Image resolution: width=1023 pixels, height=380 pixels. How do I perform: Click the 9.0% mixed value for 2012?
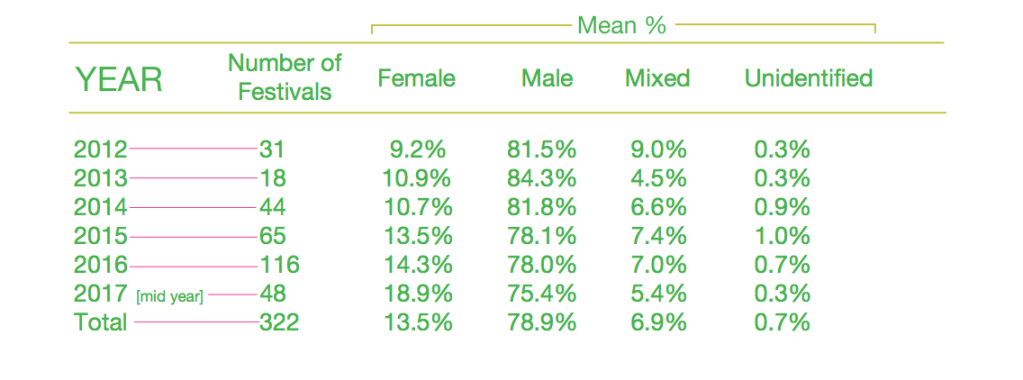click(x=655, y=150)
